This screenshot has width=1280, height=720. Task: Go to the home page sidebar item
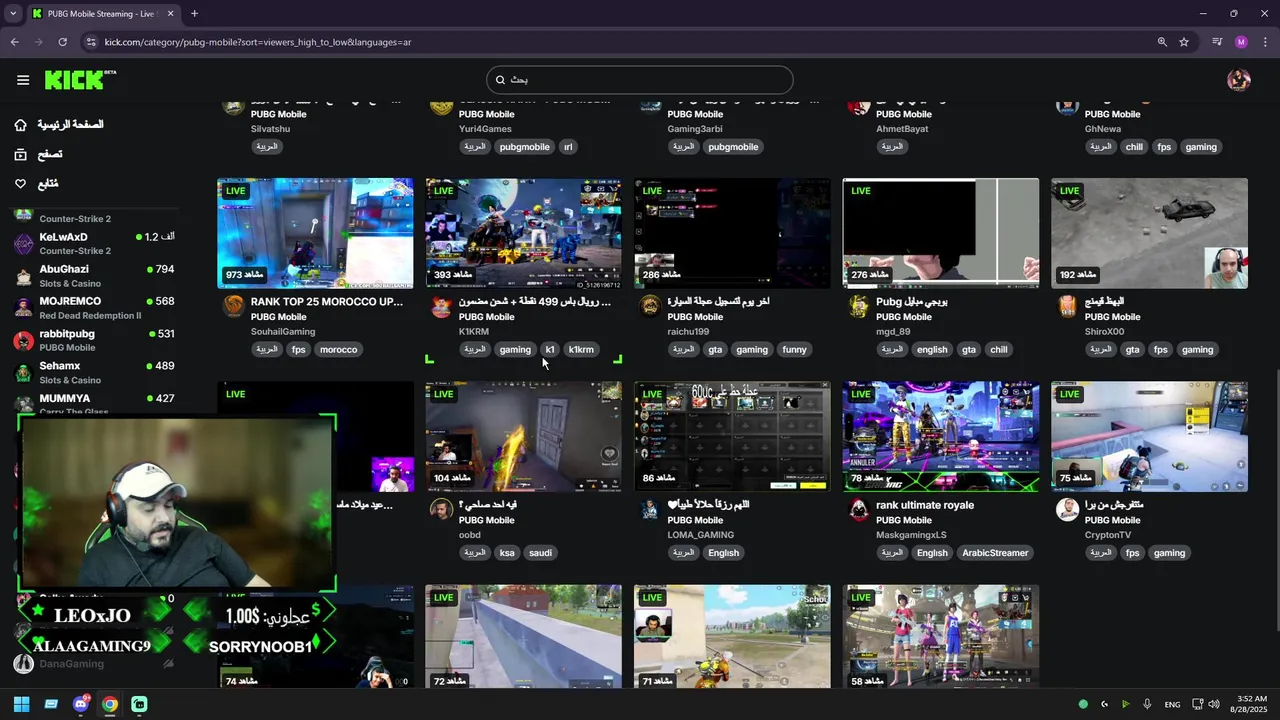point(59,125)
